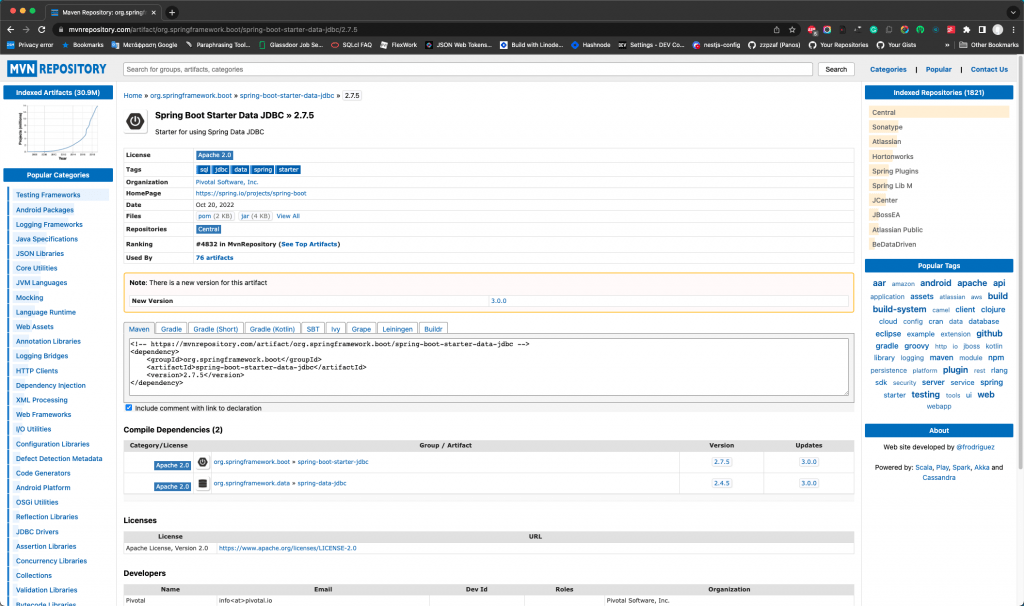Switch to the Gradle snippet tab
The image size is (1024, 606).
pyautogui.click(x=171, y=329)
